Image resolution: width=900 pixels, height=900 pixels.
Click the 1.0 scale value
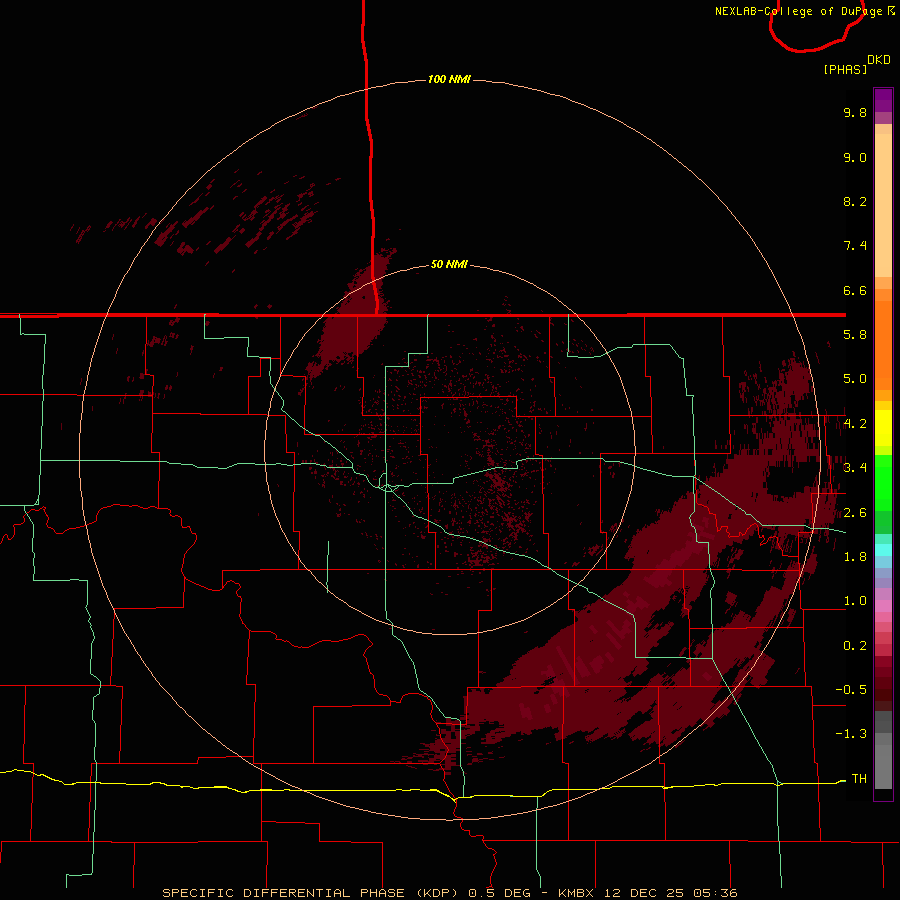point(855,601)
